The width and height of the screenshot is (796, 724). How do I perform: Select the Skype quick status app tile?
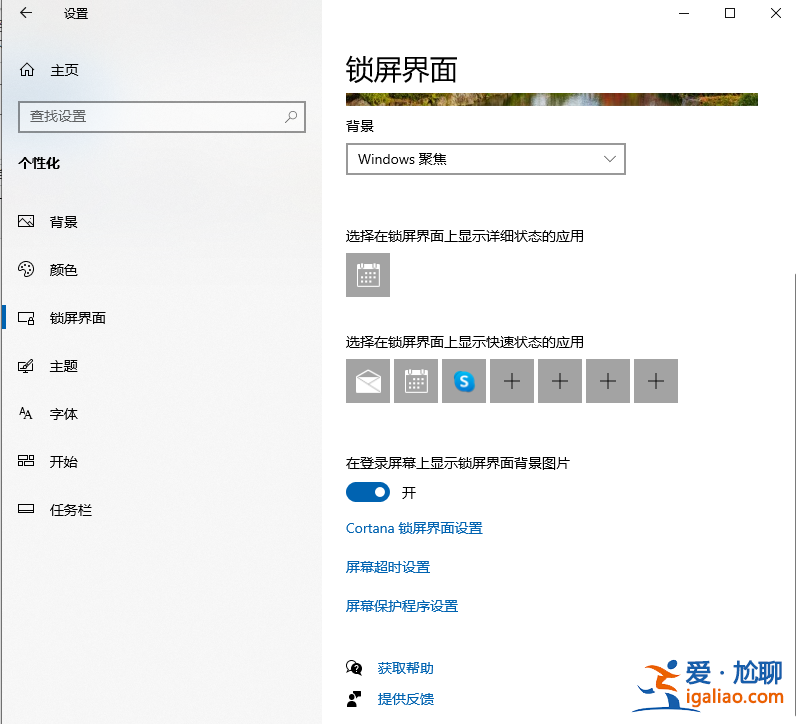pyautogui.click(x=464, y=381)
